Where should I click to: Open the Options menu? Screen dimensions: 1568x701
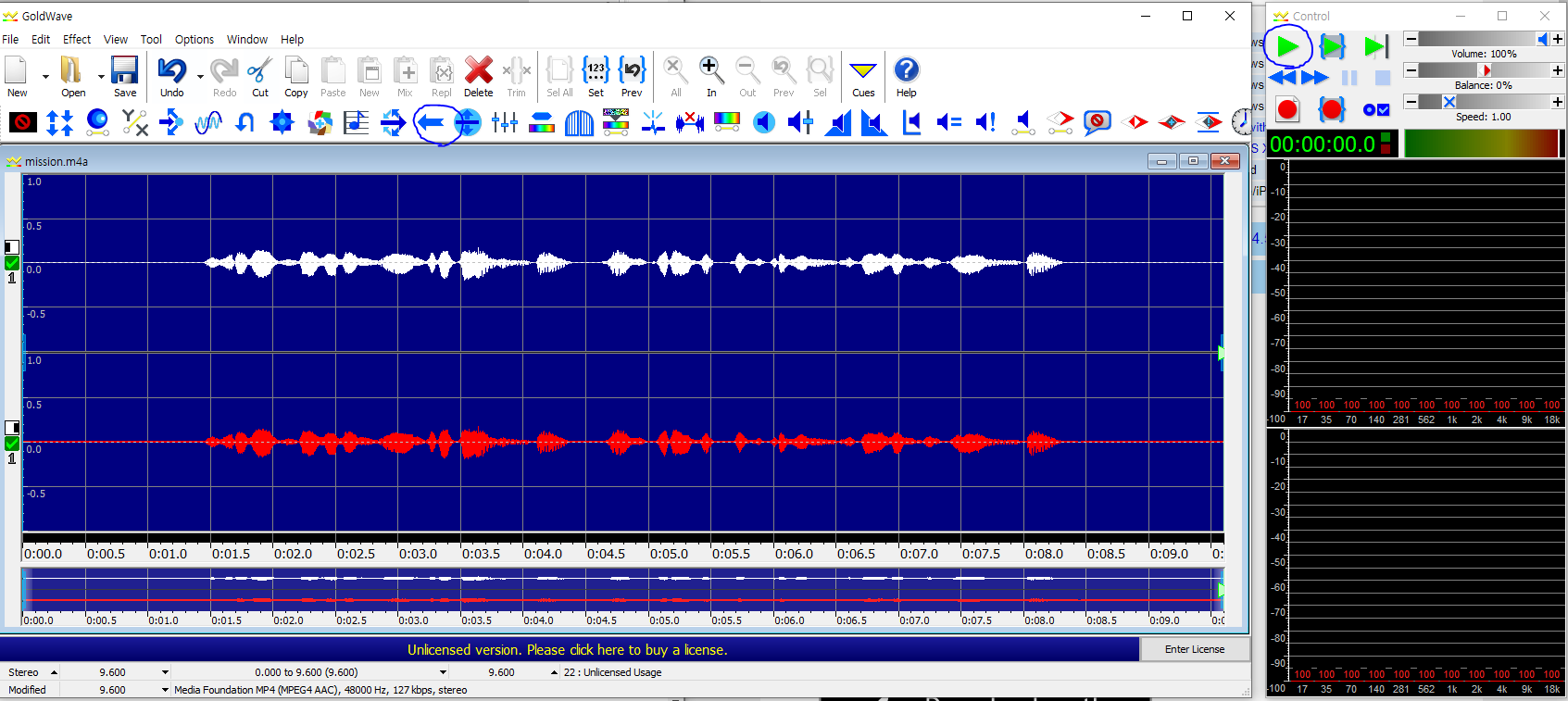[194, 39]
